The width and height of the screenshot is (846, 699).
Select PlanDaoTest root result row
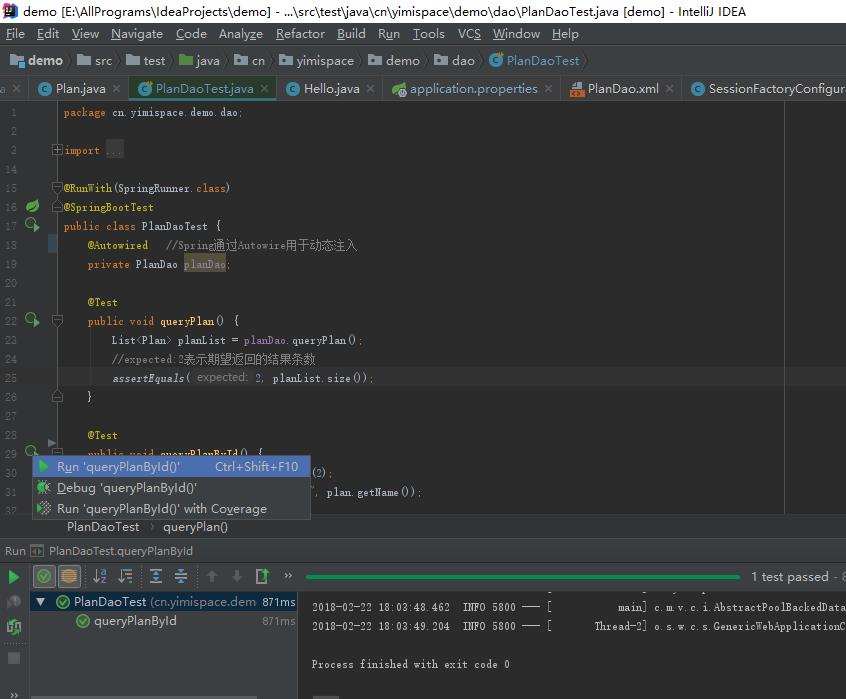coord(162,601)
